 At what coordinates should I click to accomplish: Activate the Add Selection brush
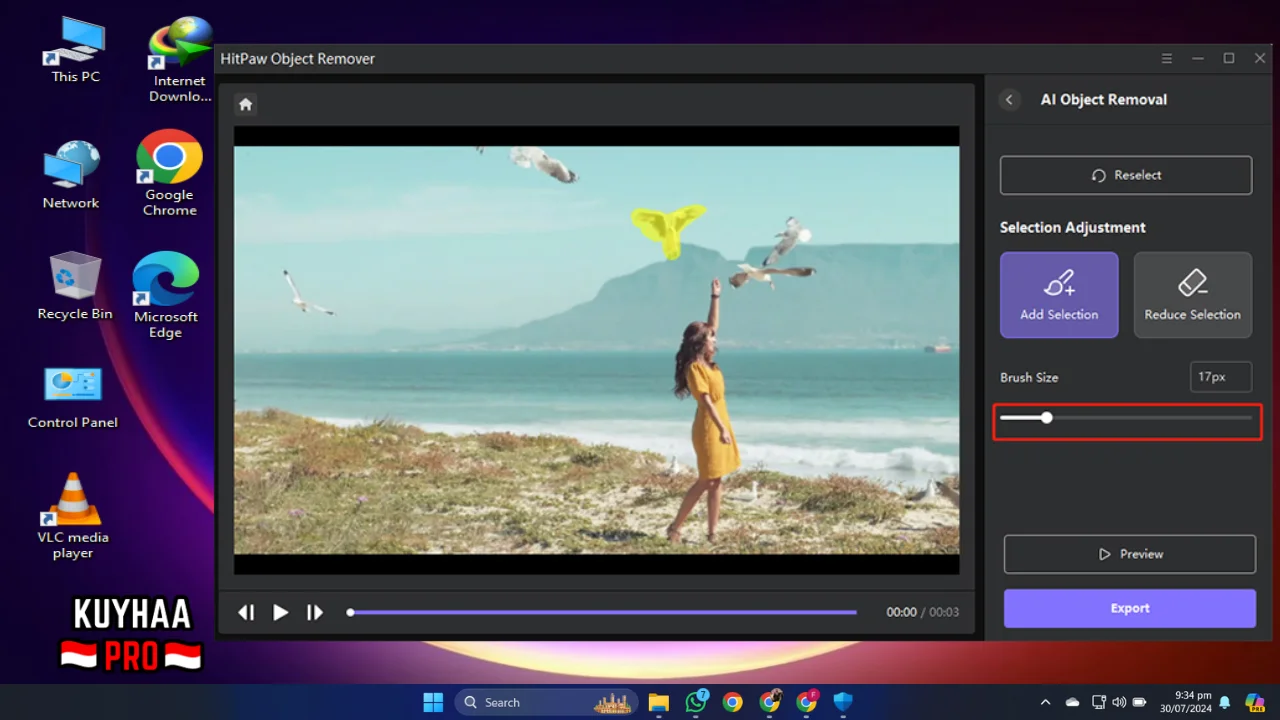(1059, 295)
